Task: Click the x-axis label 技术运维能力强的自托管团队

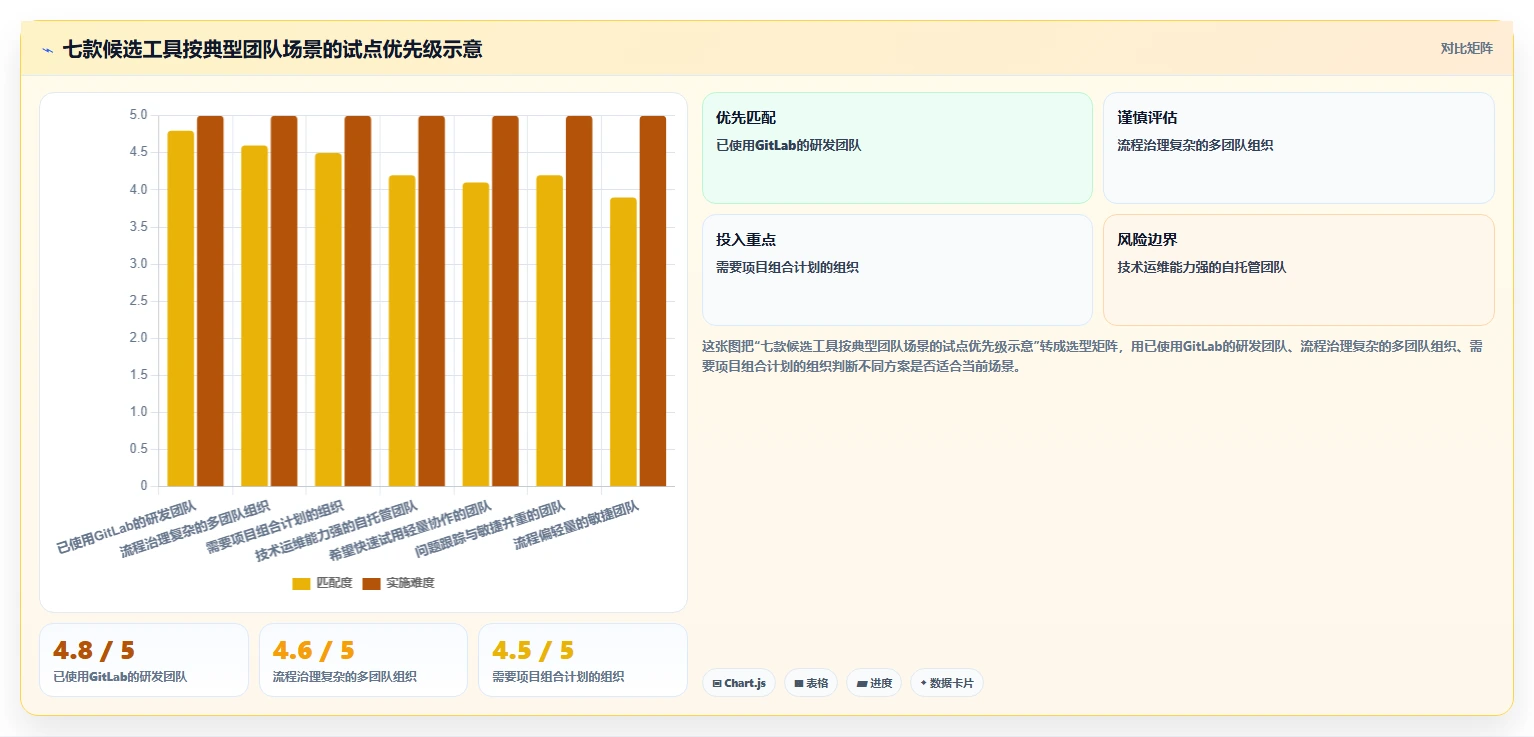Action: coord(336,529)
